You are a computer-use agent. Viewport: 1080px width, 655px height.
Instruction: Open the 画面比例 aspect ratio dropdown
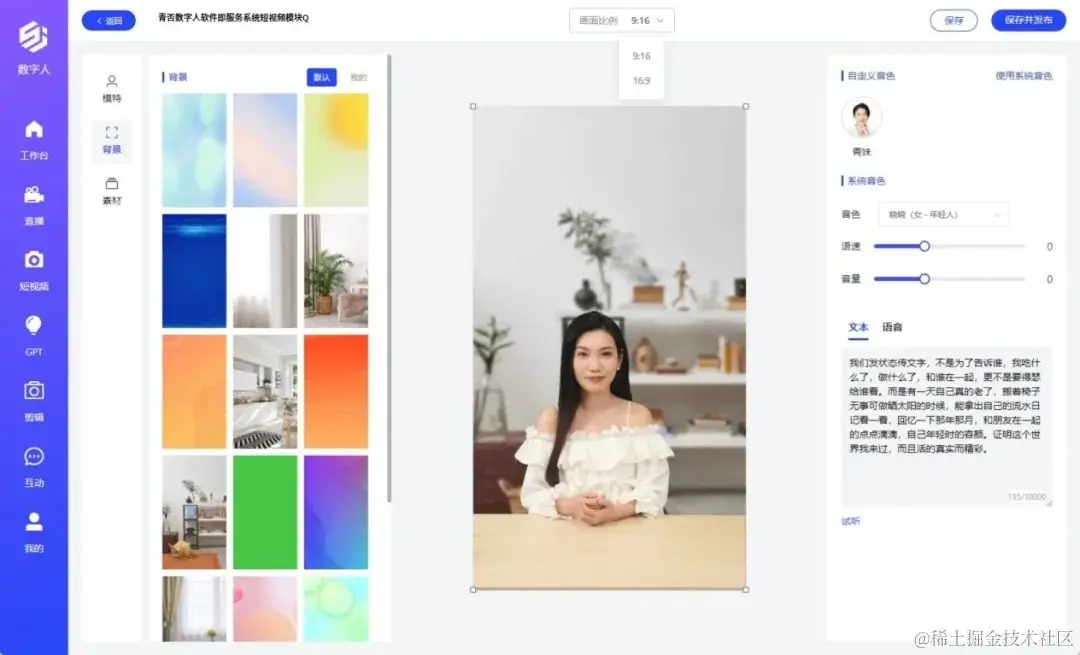click(622, 21)
